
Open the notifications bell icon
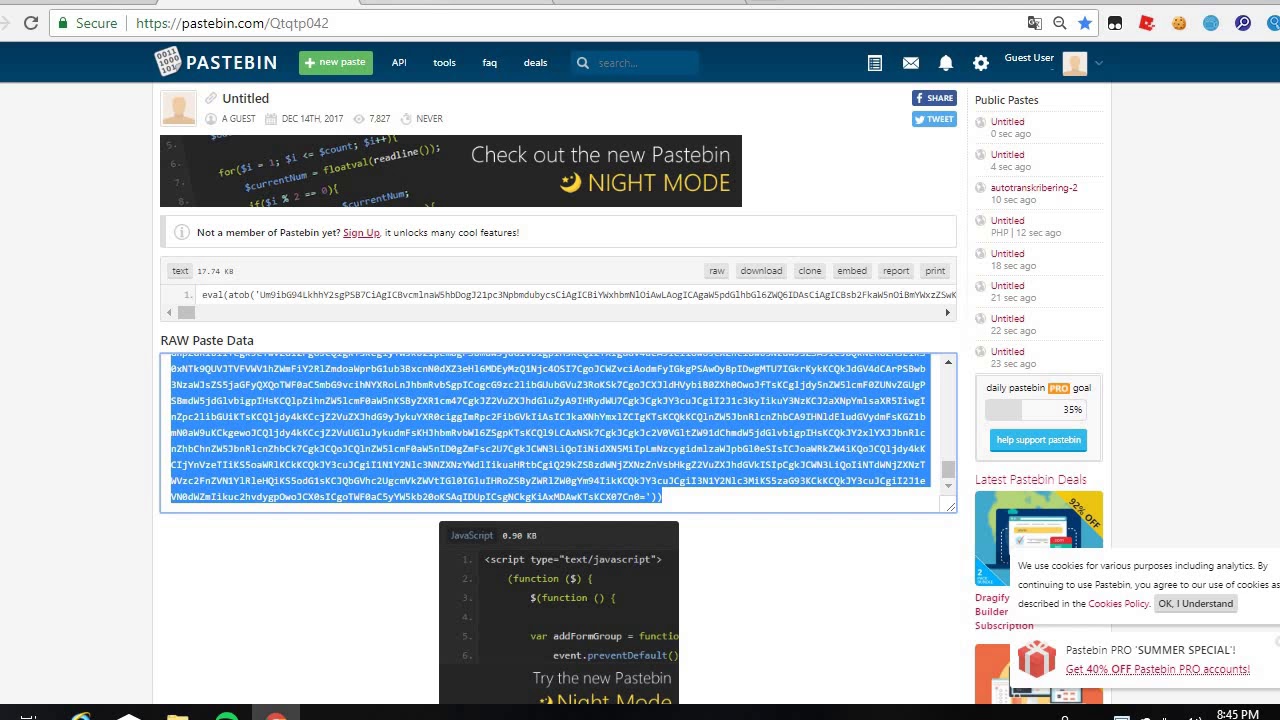(946, 63)
